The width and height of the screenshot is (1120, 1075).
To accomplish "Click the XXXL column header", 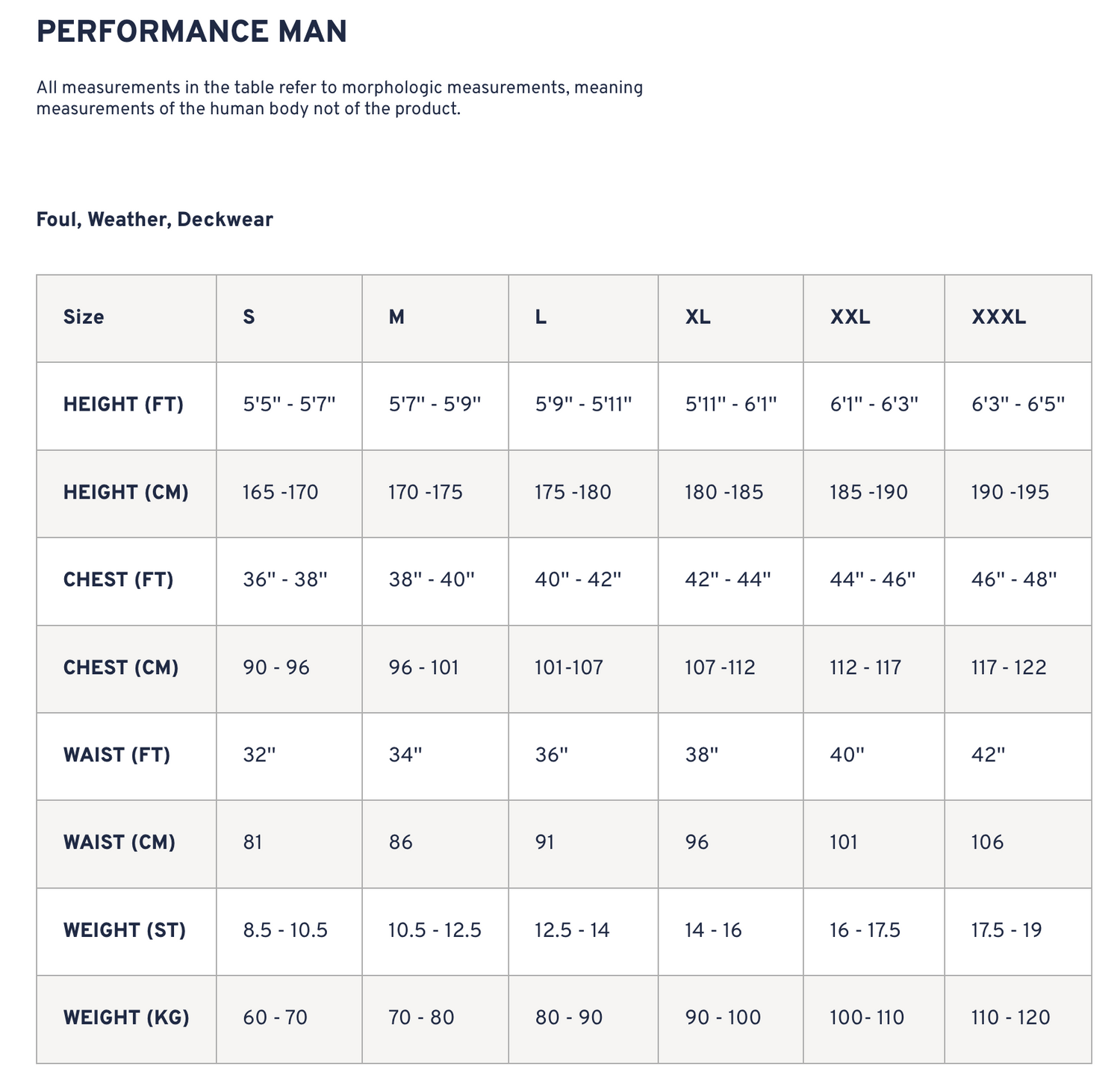I will 999,317.
